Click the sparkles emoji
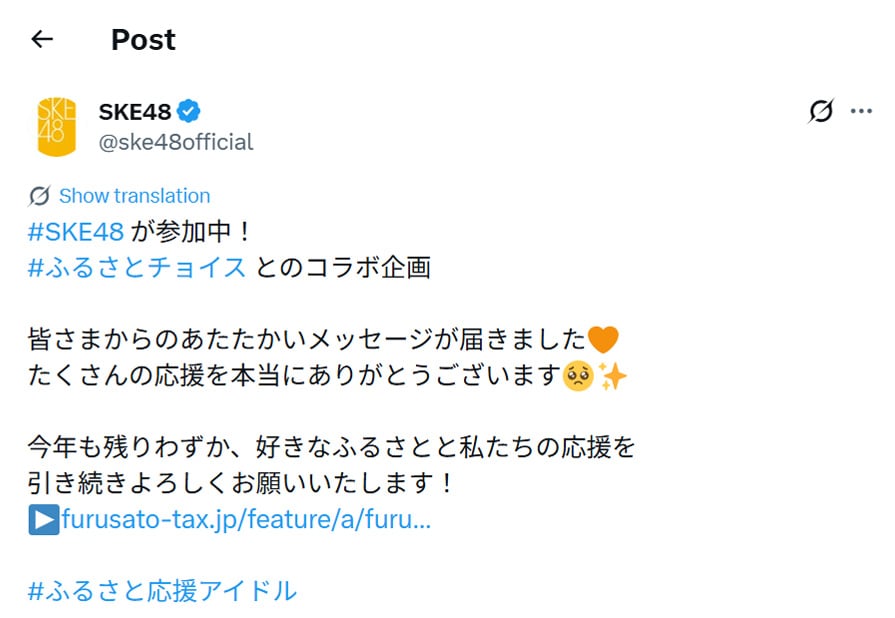The width and height of the screenshot is (895, 618). coord(612,376)
